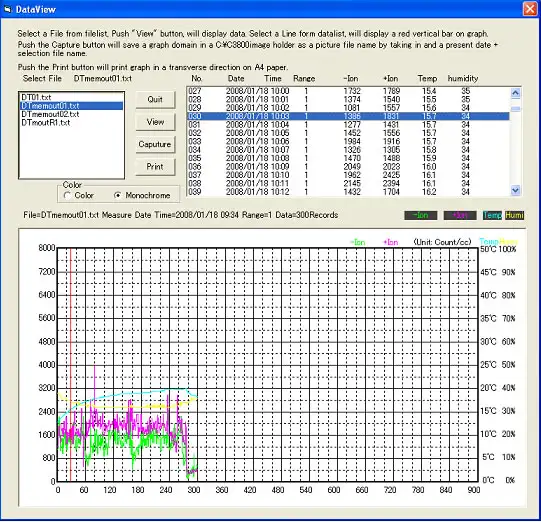Toggle the Humi legend button
This screenshot has height=522, width=541.
[x=514, y=215]
